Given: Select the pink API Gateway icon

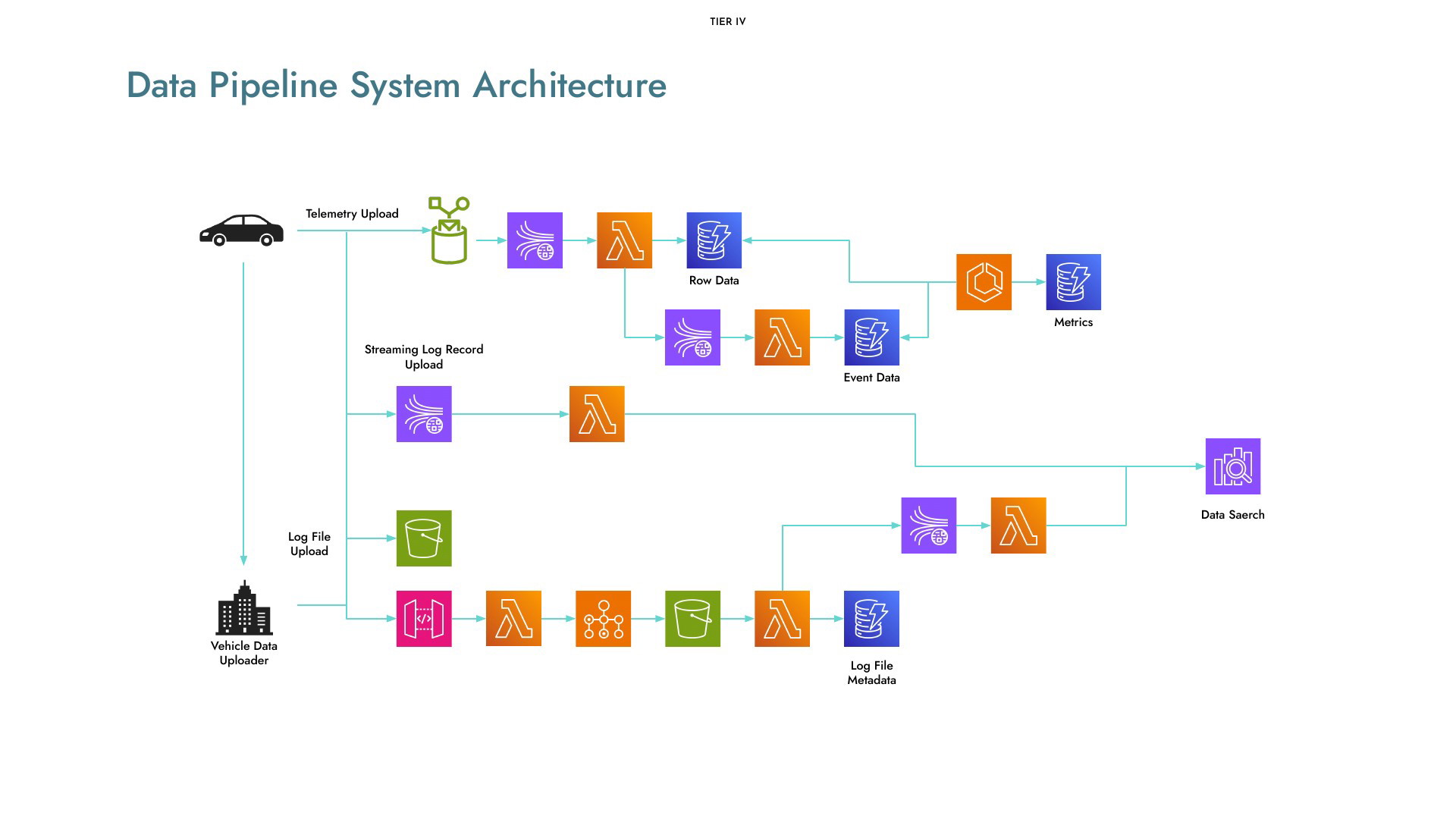Looking at the screenshot, I should [x=424, y=619].
